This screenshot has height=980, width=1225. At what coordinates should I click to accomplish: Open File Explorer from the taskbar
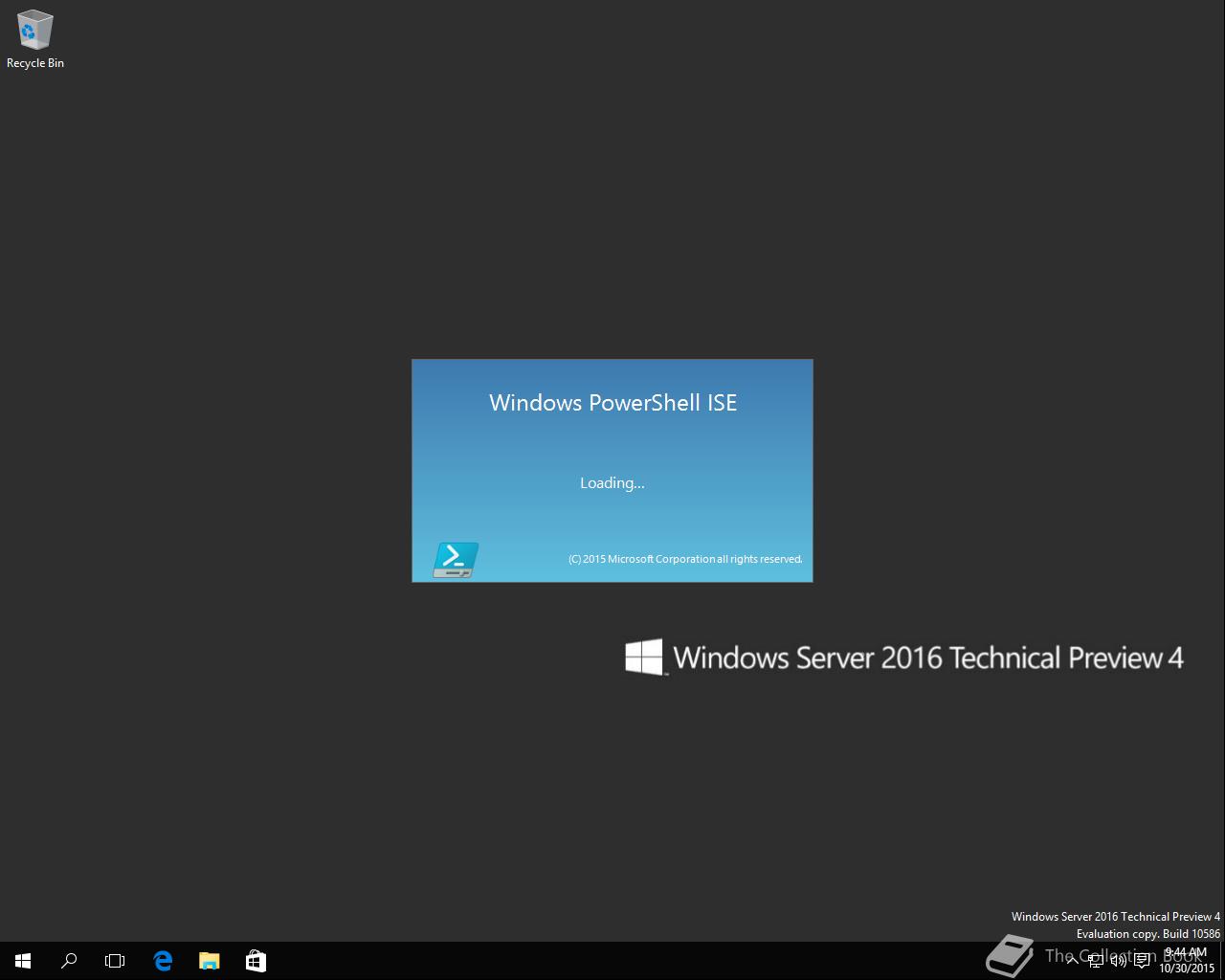point(209,961)
